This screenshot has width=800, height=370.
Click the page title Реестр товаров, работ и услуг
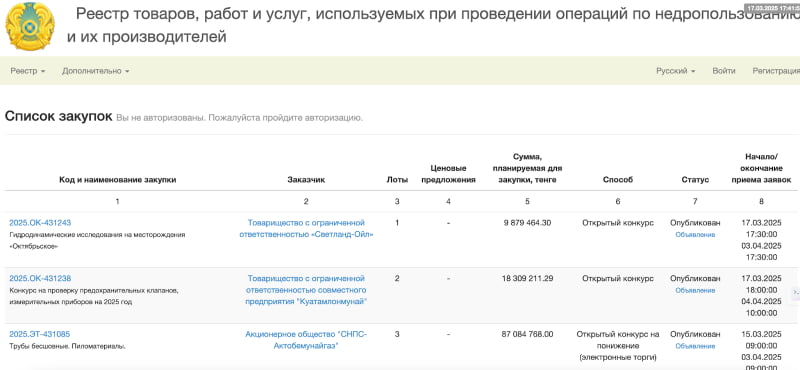[x=433, y=25]
